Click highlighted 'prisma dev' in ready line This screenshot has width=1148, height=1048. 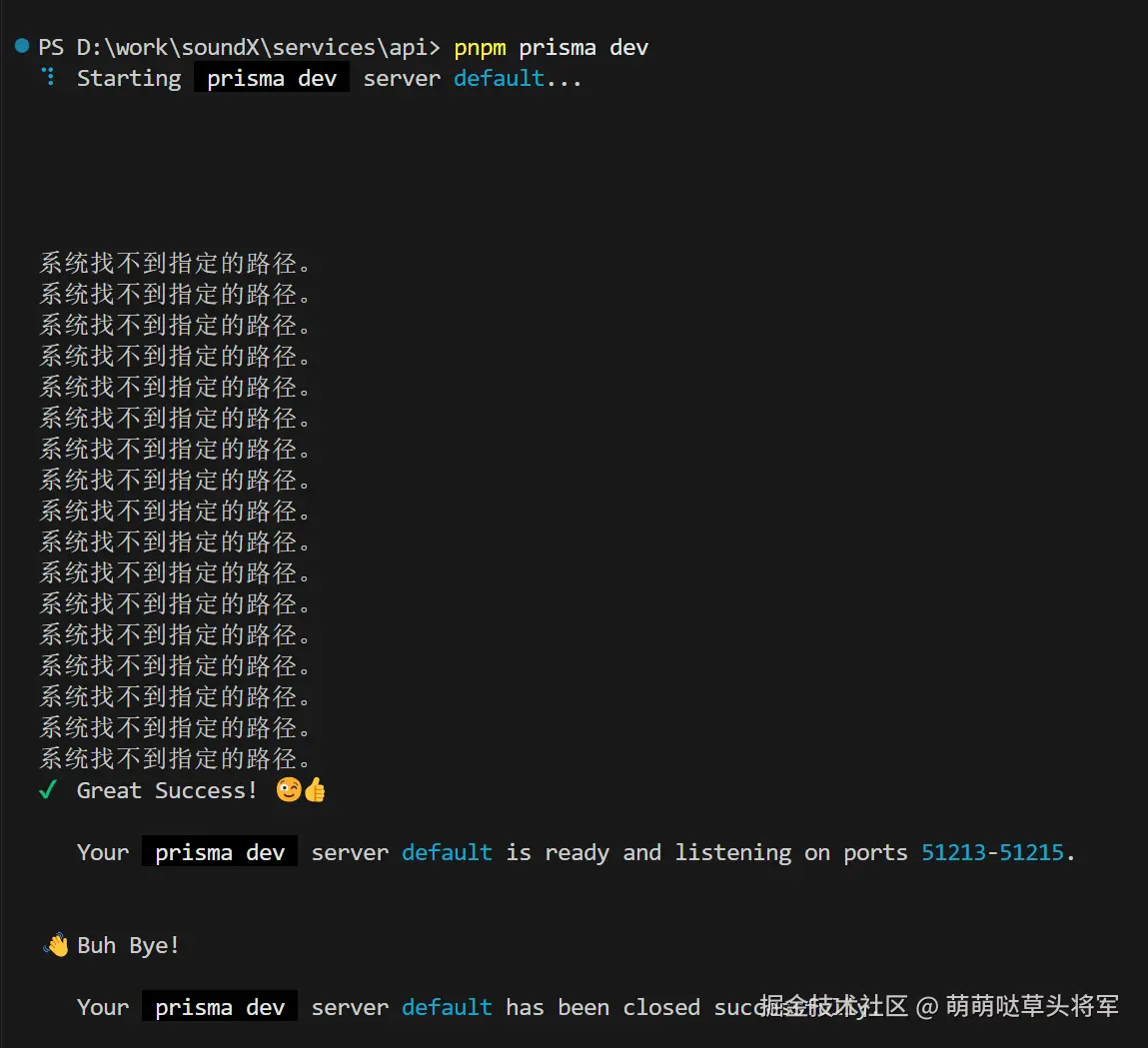tap(220, 852)
